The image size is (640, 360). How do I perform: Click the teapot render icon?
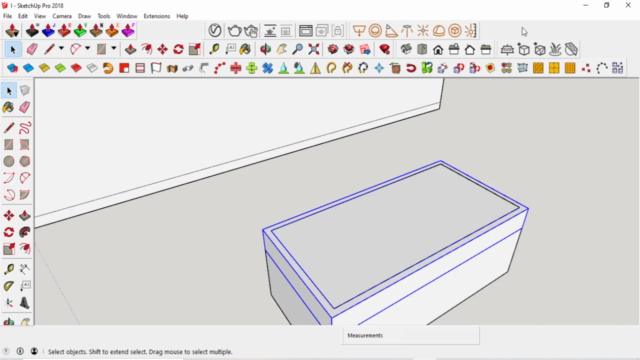234,31
